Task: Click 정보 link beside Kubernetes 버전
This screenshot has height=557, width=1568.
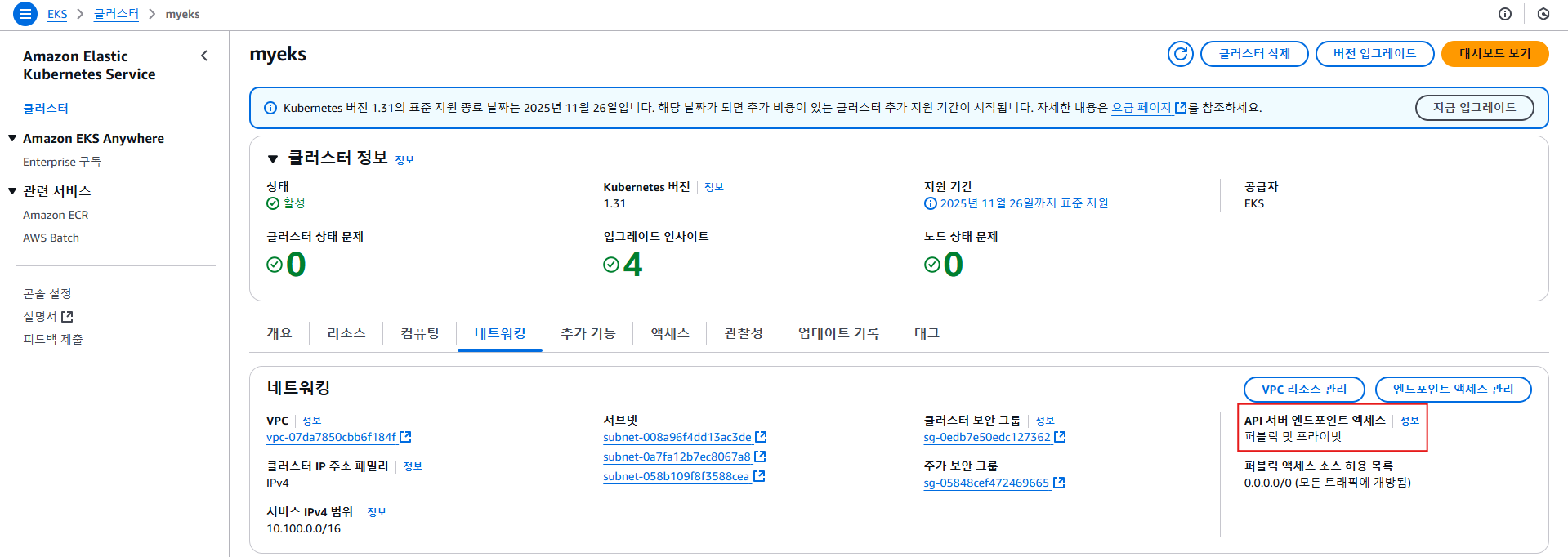Action: [x=714, y=187]
